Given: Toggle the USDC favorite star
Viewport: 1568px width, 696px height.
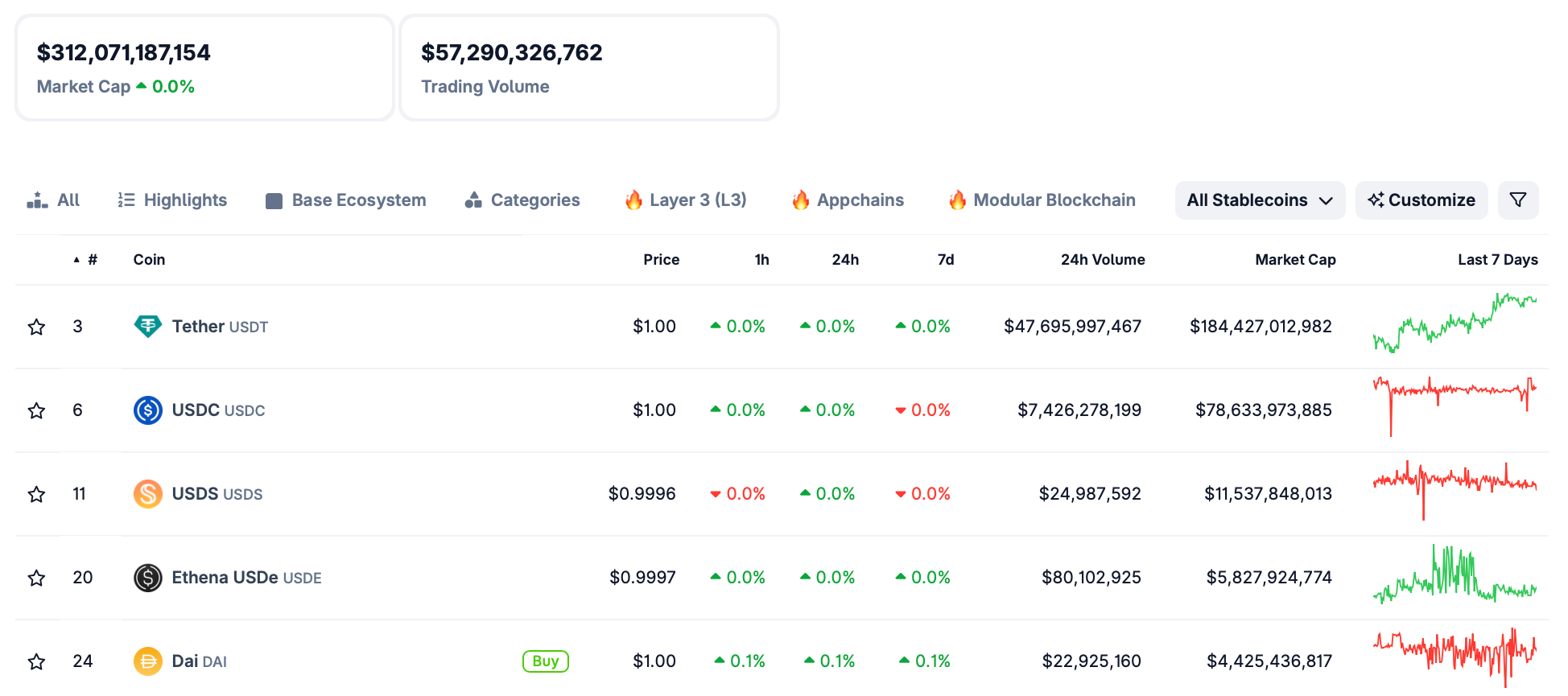Looking at the screenshot, I should 36,410.
